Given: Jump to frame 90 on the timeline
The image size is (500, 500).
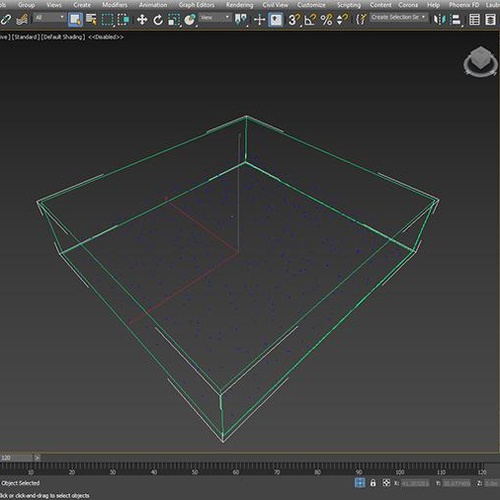Looking at the screenshot, I should pyautogui.click(x=359, y=472).
